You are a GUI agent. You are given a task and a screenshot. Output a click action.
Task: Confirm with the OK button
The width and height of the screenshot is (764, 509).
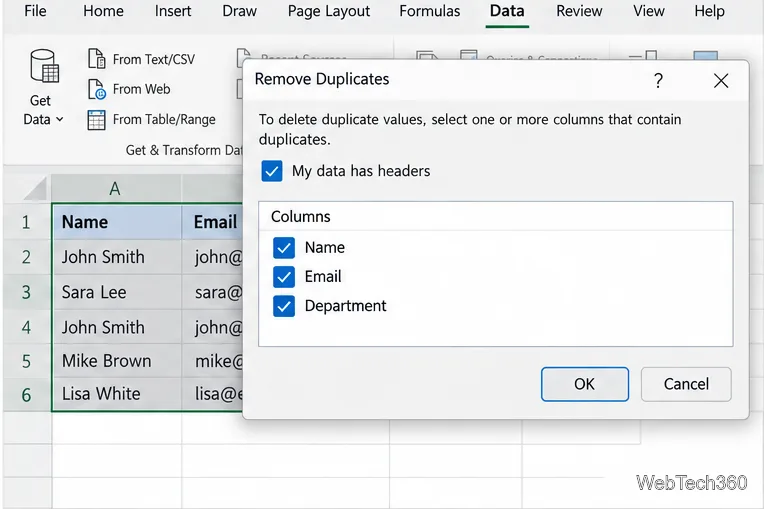[x=585, y=384]
